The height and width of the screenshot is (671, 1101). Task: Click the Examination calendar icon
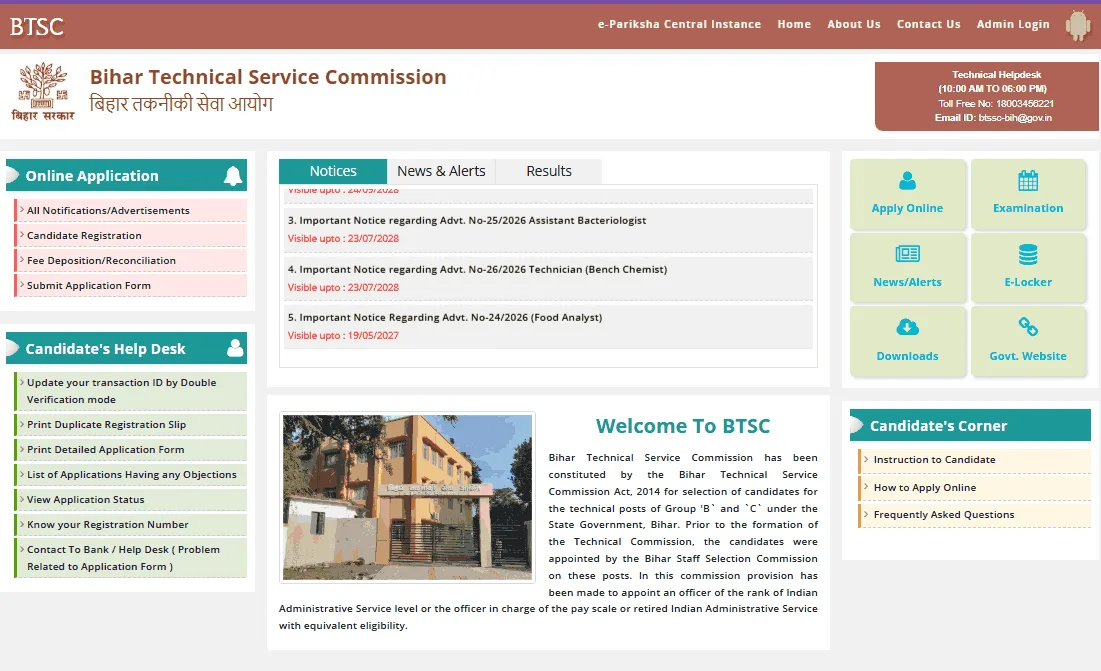tap(1028, 181)
